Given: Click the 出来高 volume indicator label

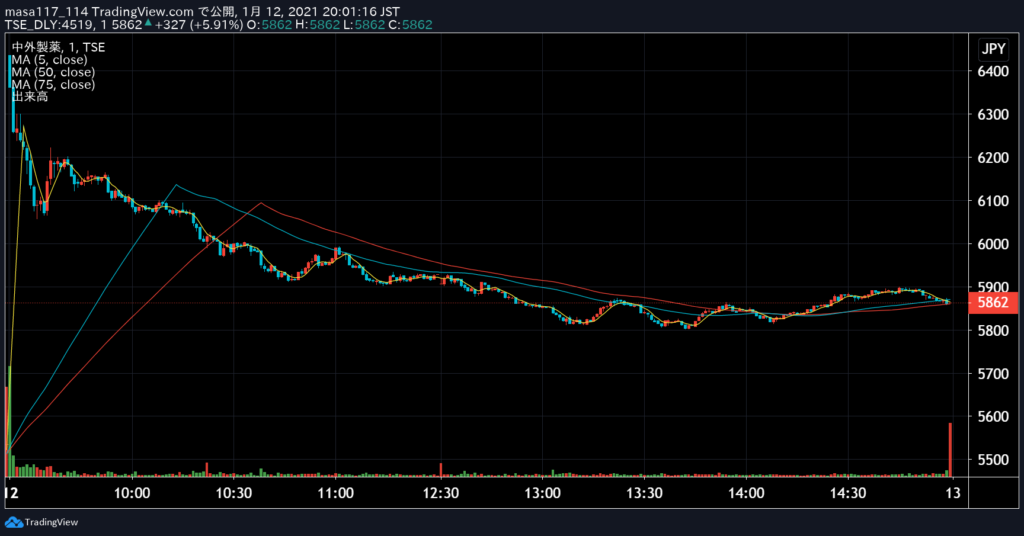Looking at the screenshot, I should [29, 97].
